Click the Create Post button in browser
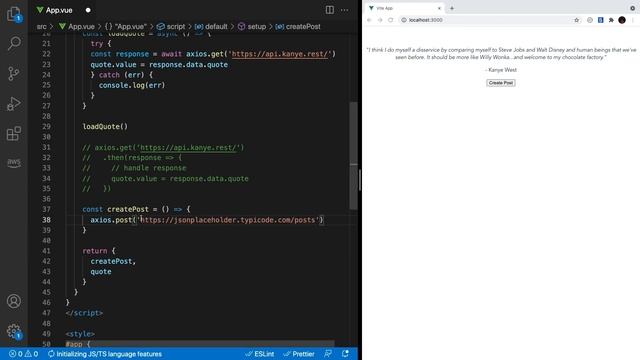The width and height of the screenshot is (640, 360). click(500, 83)
